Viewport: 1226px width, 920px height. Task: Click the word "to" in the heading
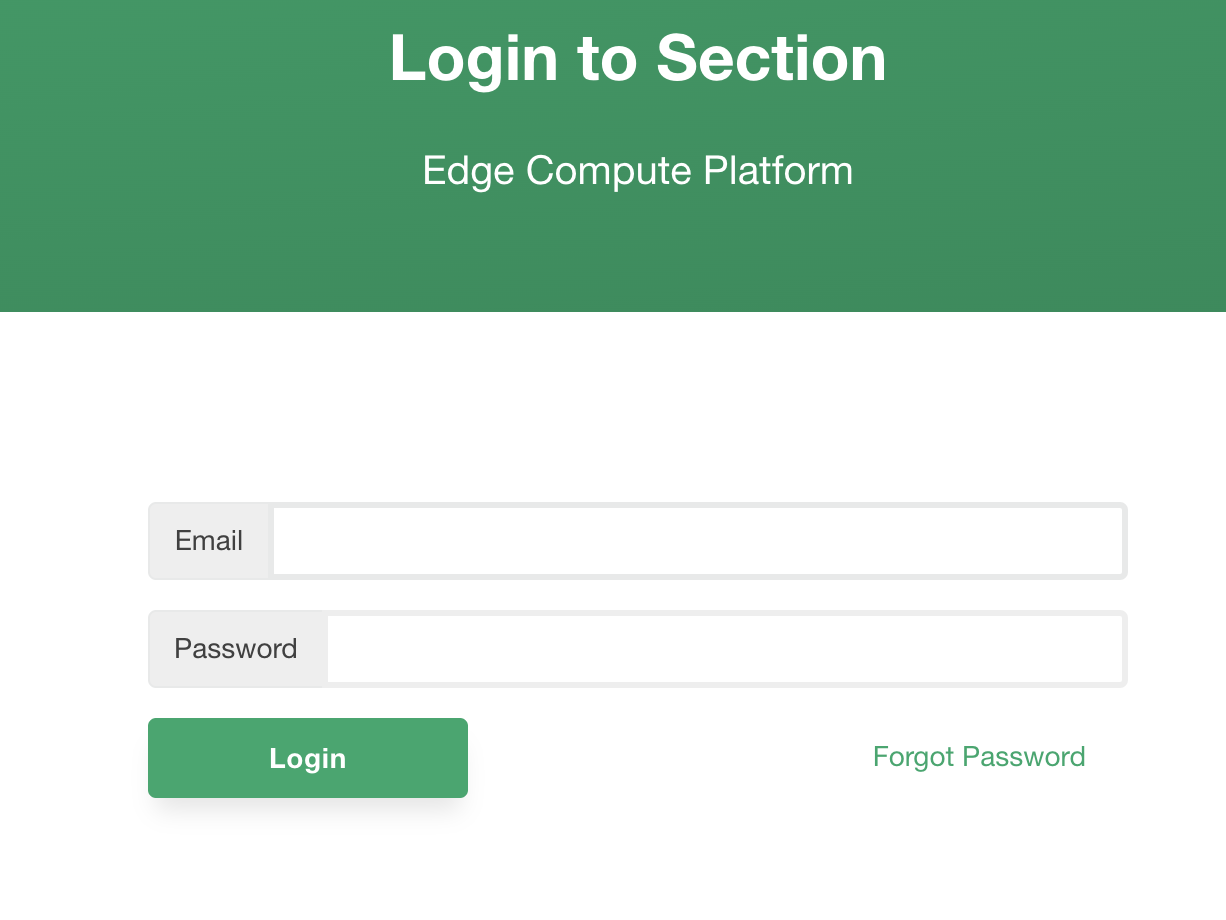pos(607,58)
